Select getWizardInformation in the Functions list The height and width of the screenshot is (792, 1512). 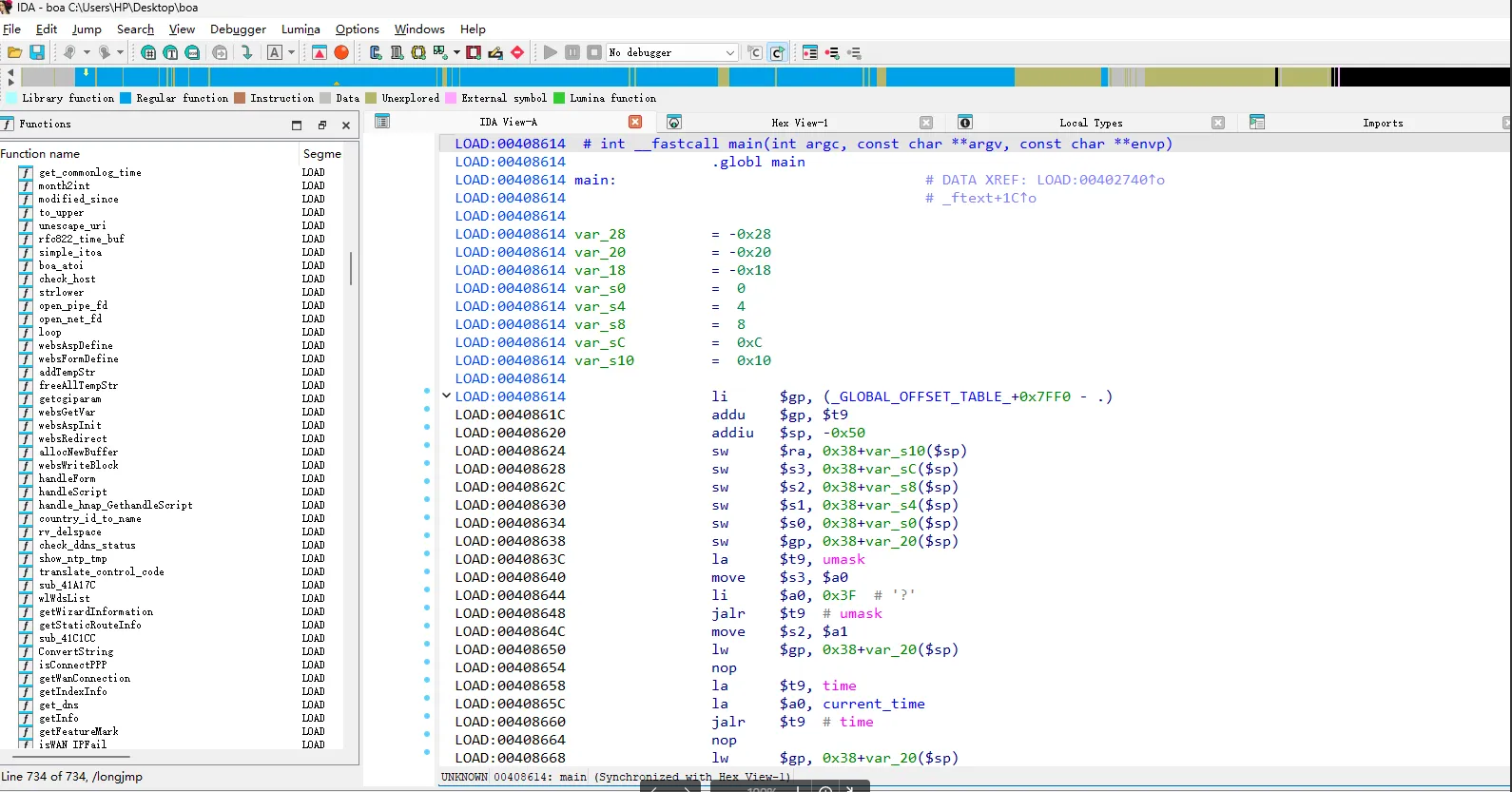tap(95, 612)
